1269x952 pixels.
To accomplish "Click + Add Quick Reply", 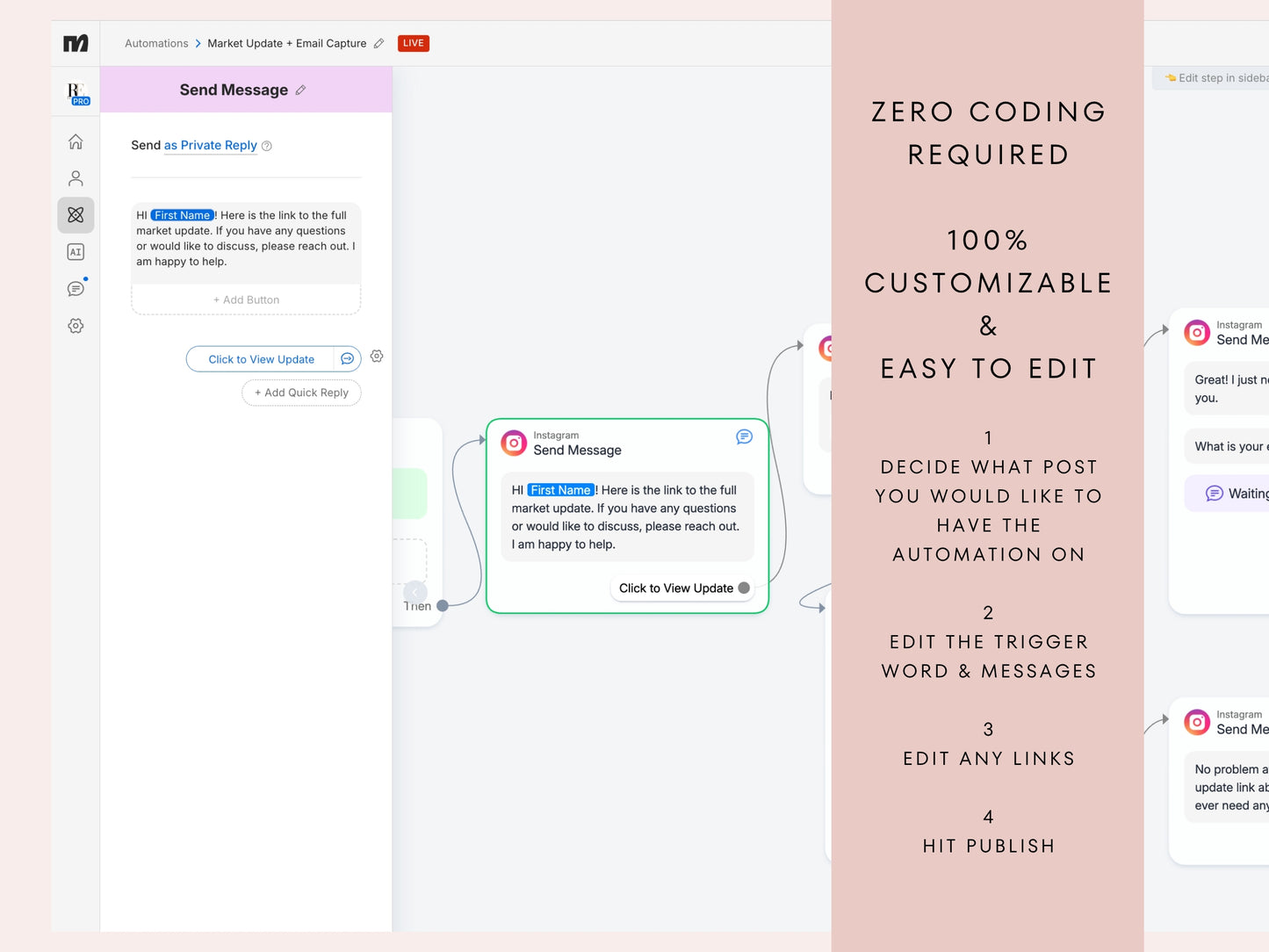I will [301, 393].
